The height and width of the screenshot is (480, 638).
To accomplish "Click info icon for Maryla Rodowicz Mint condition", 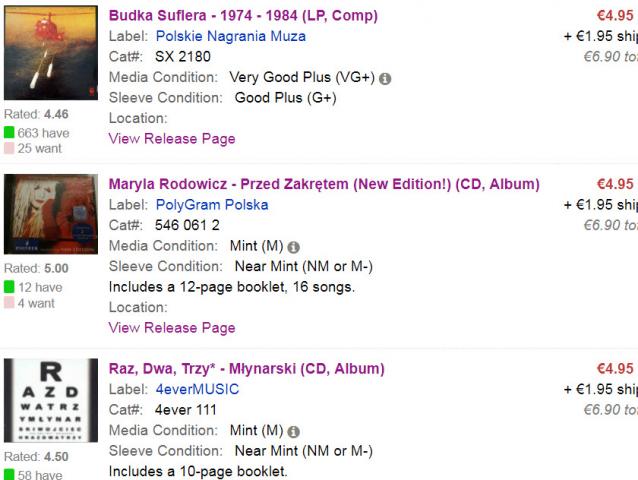I will (x=293, y=247).
